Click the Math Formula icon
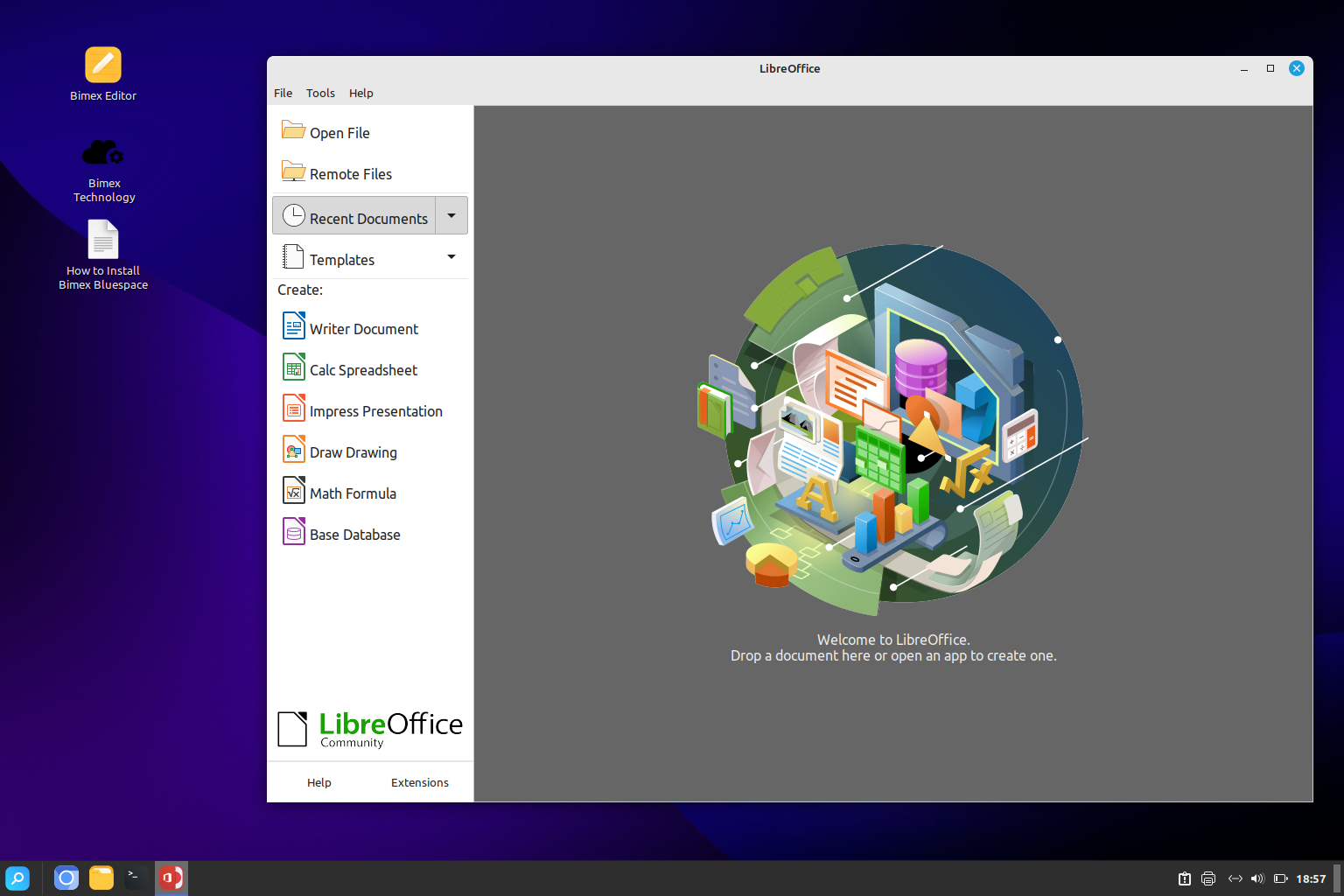Viewport: 1344px width, 896px height. pos(294,490)
